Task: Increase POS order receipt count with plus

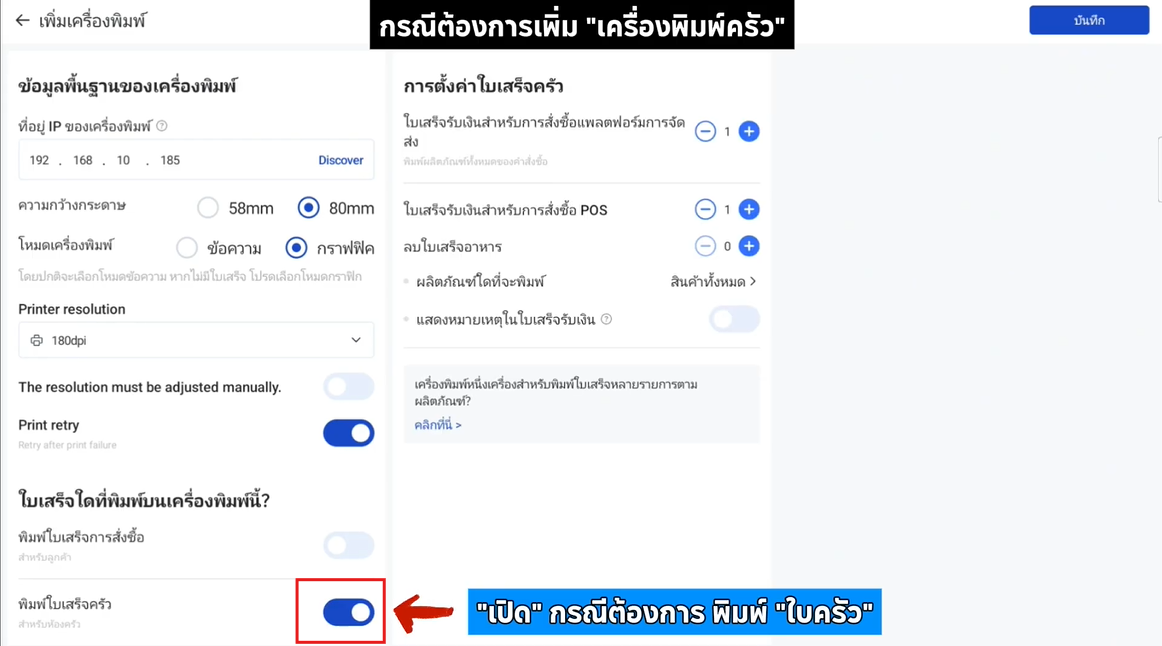Action: 748,210
